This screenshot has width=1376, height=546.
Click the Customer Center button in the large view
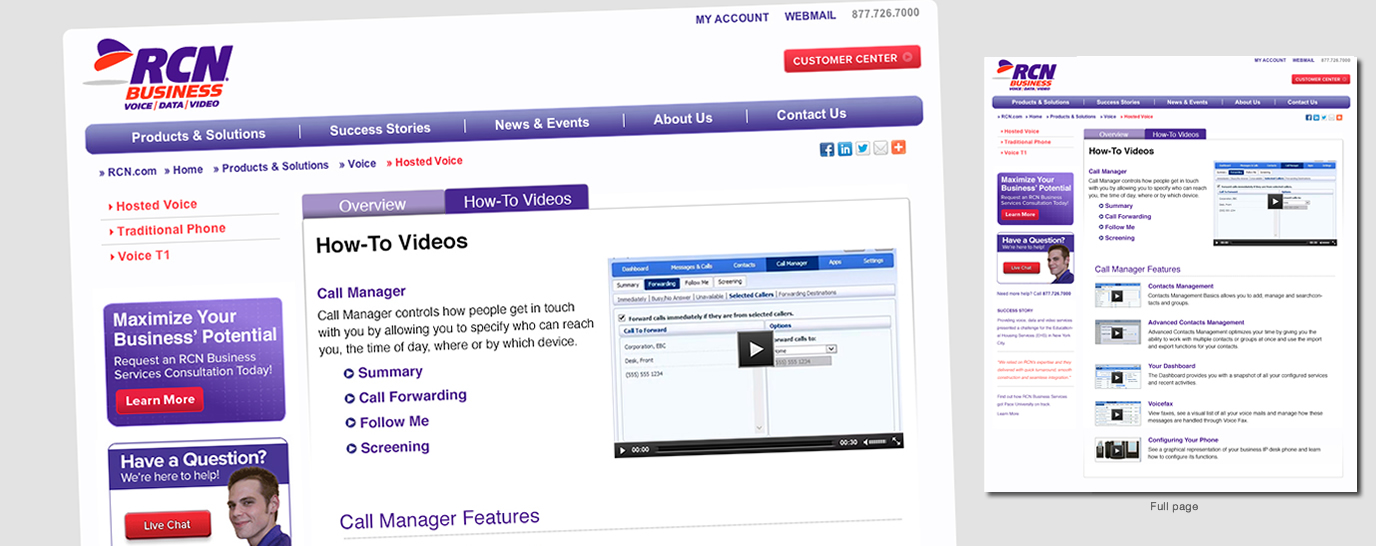click(852, 59)
